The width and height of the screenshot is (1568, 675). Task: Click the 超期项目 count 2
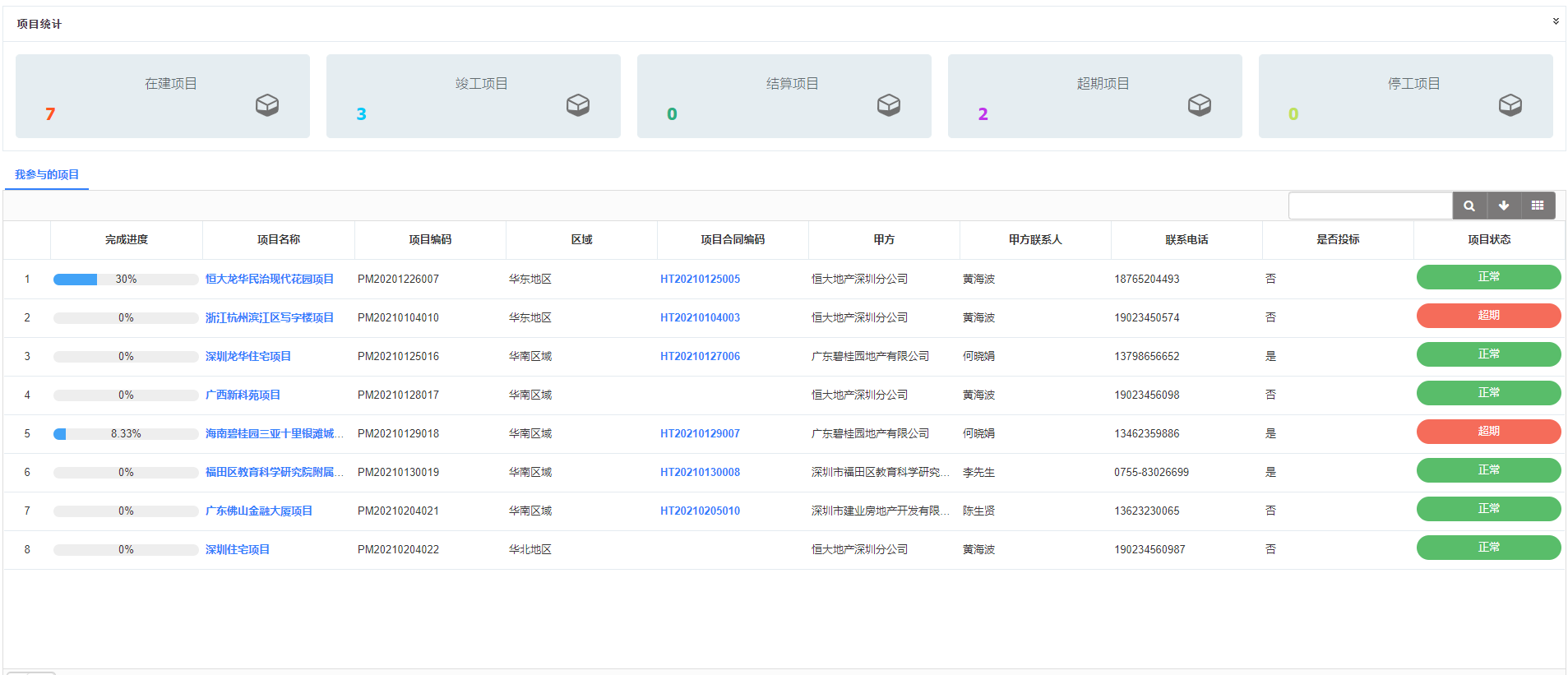click(x=983, y=114)
